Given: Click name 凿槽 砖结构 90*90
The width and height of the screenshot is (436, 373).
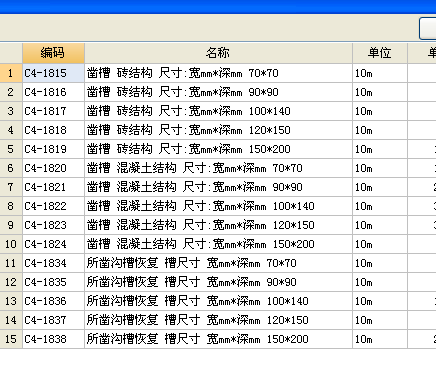Looking at the screenshot, I should coord(218,92).
